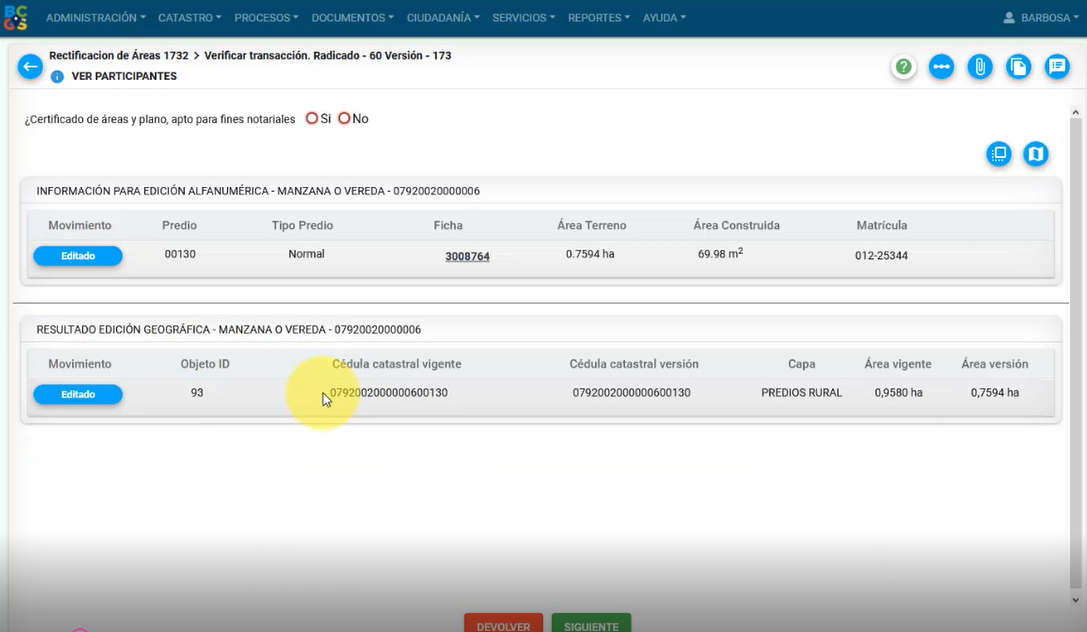Screen dimensions: 1087x632
Task: Select the 'Si' radio option
Action: 312,118
